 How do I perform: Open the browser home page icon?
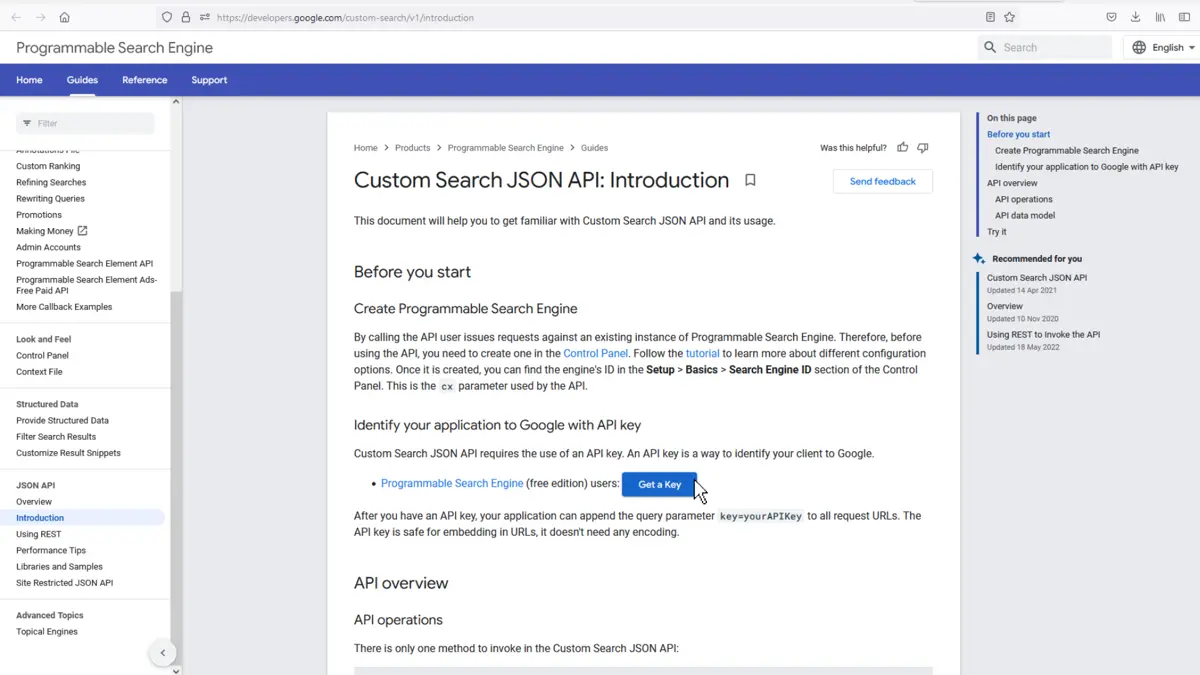tap(64, 17)
